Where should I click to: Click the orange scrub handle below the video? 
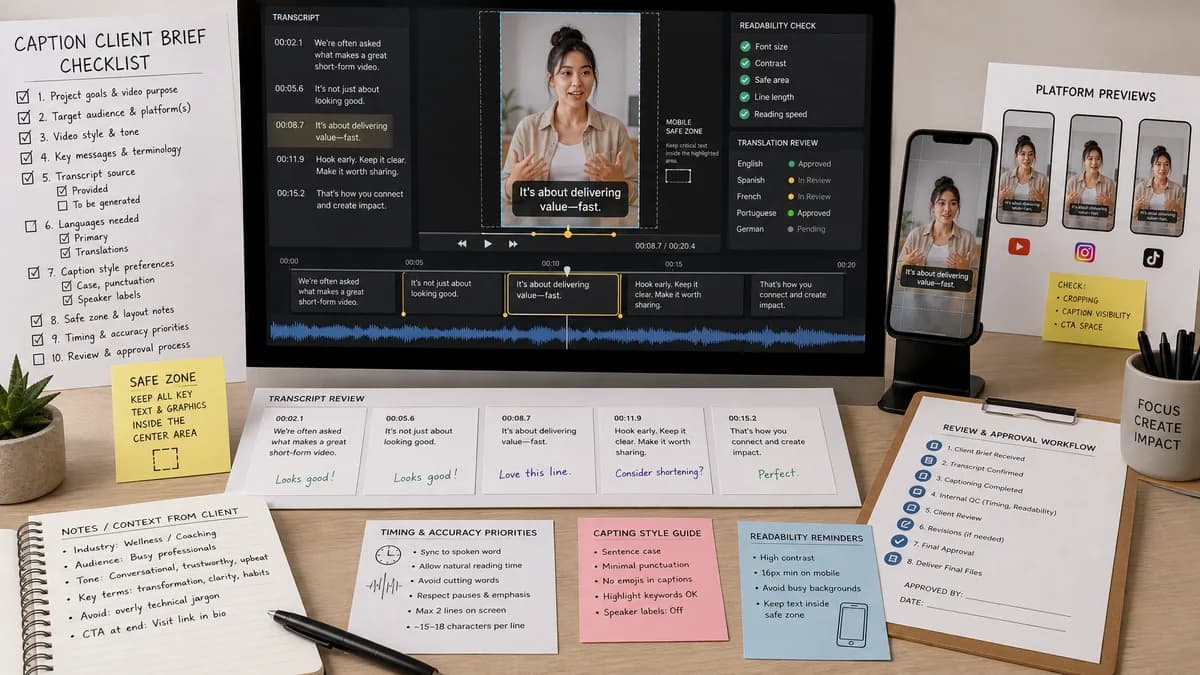pyautogui.click(x=568, y=234)
